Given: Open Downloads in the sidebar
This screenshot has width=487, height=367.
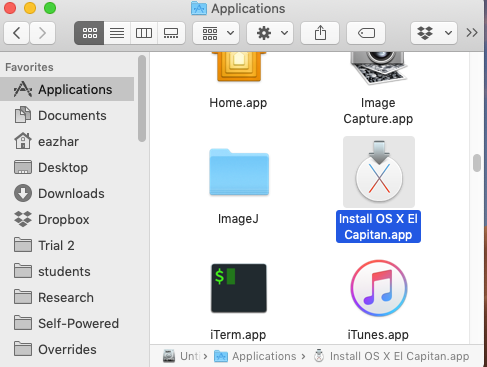Looking at the screenshot, I should pos(67,193).
